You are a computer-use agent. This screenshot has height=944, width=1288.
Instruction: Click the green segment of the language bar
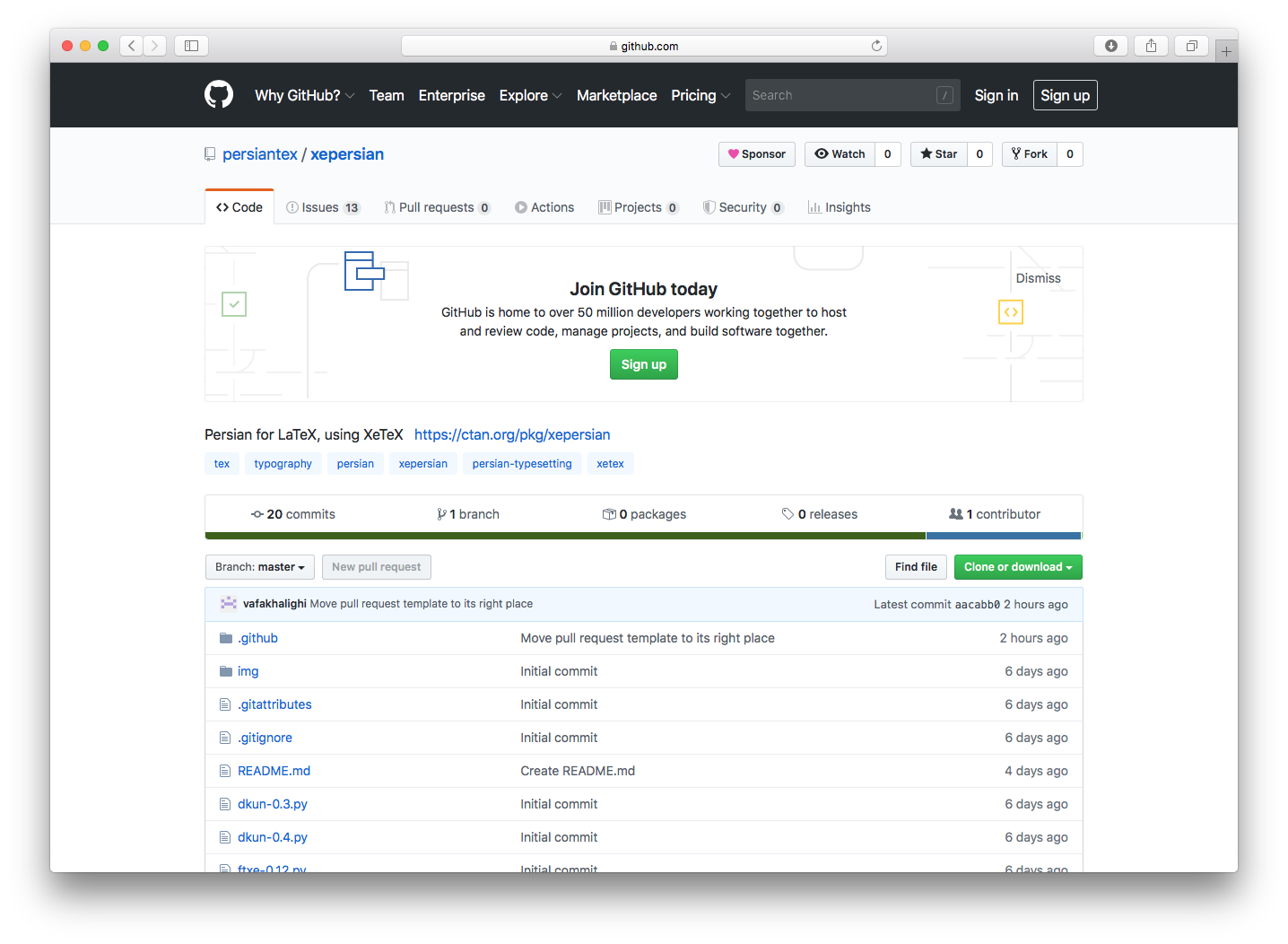coord(565,536)
